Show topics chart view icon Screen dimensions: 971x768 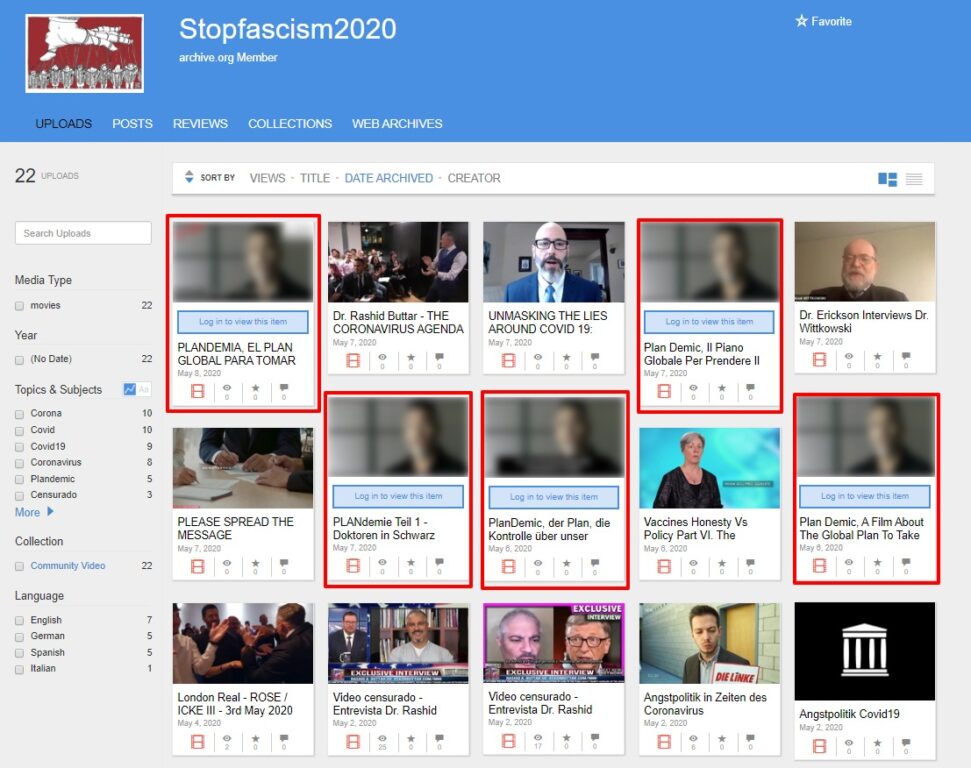pyautogui.click(x=129, y=389)
